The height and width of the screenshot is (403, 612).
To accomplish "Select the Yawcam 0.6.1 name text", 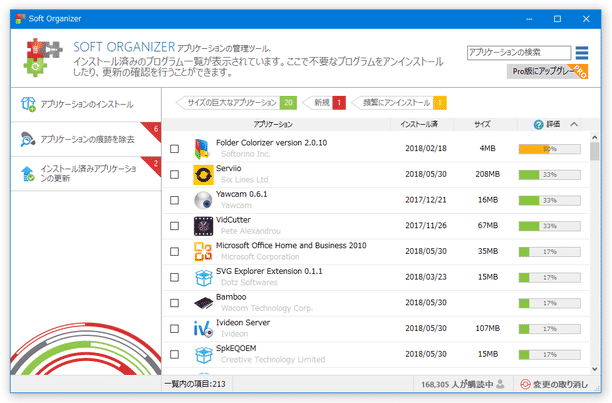I will [242, 194].
